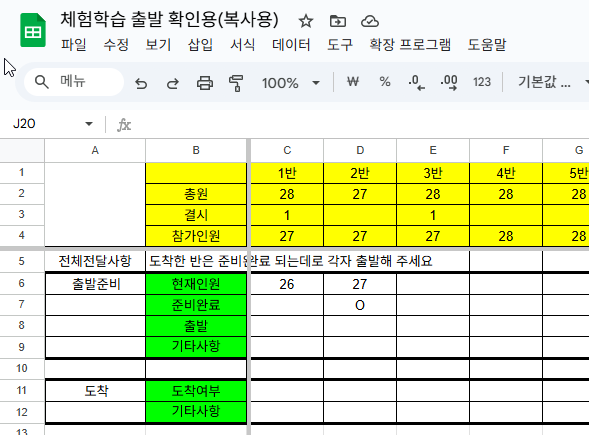Select the 기타사항 cell in row 12
Image resolution: width=589 pixels, height=435 pixels.
pos(196,412)
